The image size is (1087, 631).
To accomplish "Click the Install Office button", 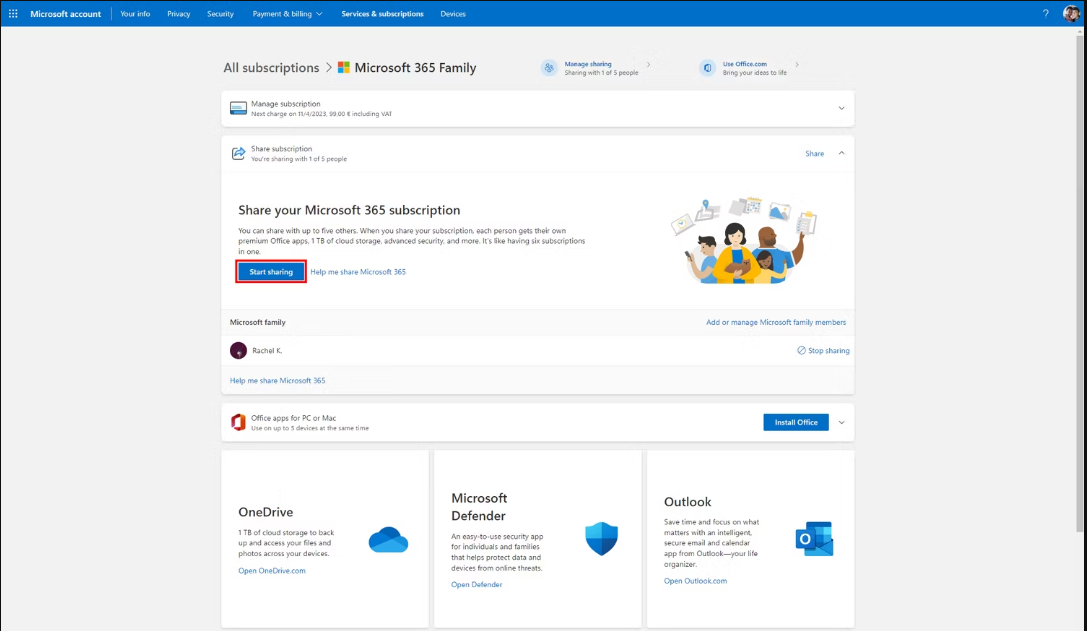I will (x=795, y=422).
